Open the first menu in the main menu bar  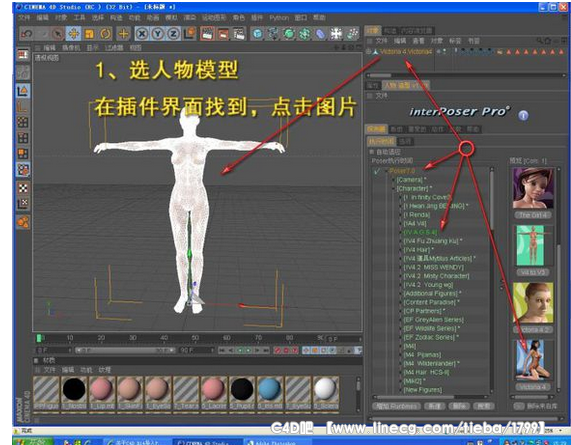click(x=24, y=17)
